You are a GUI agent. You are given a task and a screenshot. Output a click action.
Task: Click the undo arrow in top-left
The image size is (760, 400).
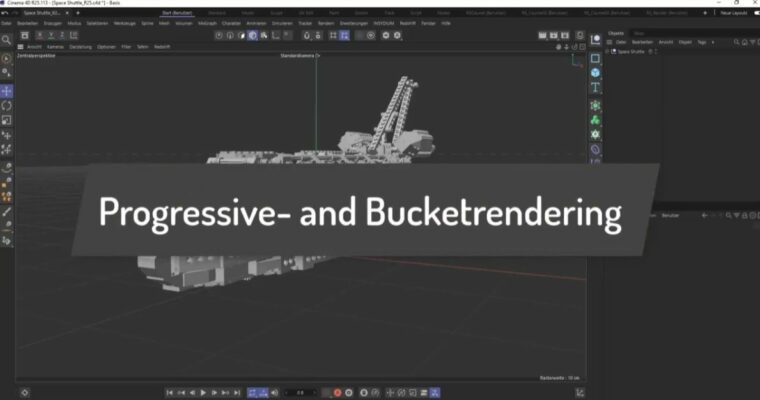tap(4, 13)
